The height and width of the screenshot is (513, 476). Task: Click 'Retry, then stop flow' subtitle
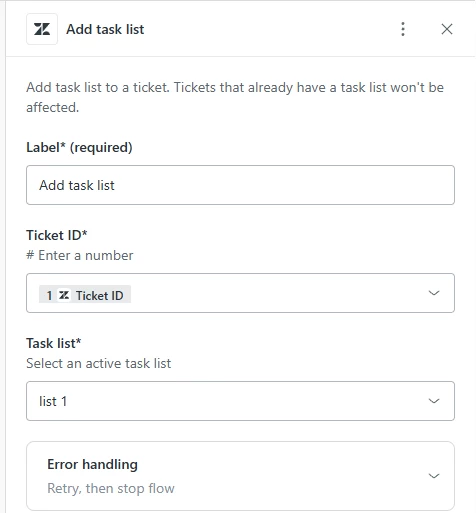tap(111, 488)
